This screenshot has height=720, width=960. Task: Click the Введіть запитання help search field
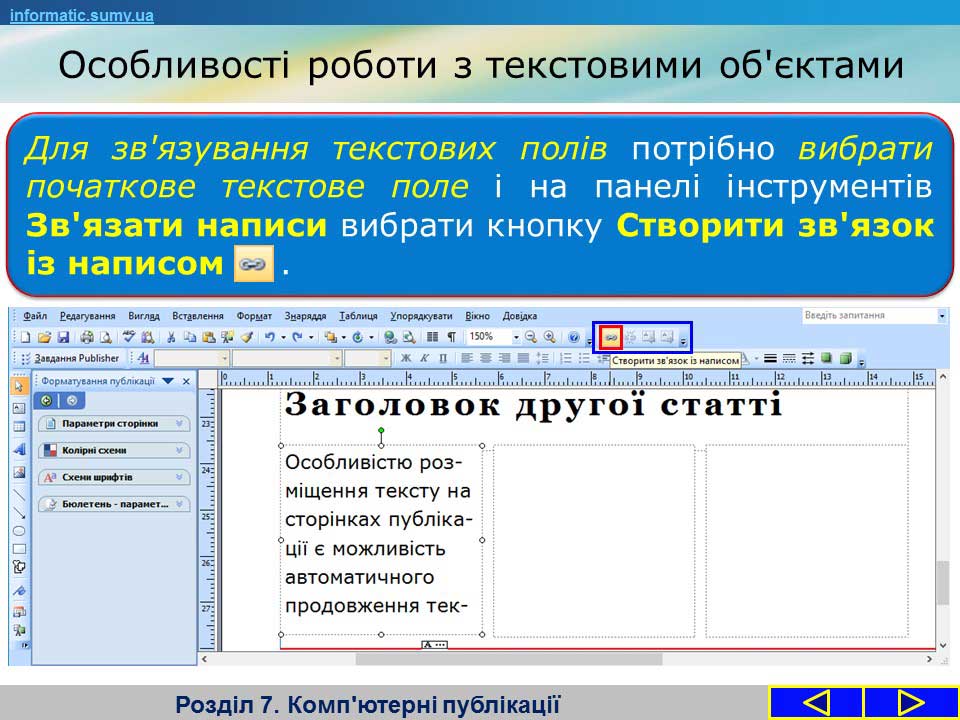[x=868, y=316]
